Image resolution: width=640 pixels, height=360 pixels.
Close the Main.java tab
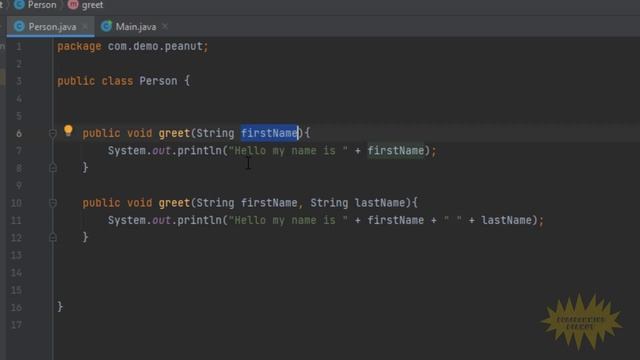click(x=165, y=27)
